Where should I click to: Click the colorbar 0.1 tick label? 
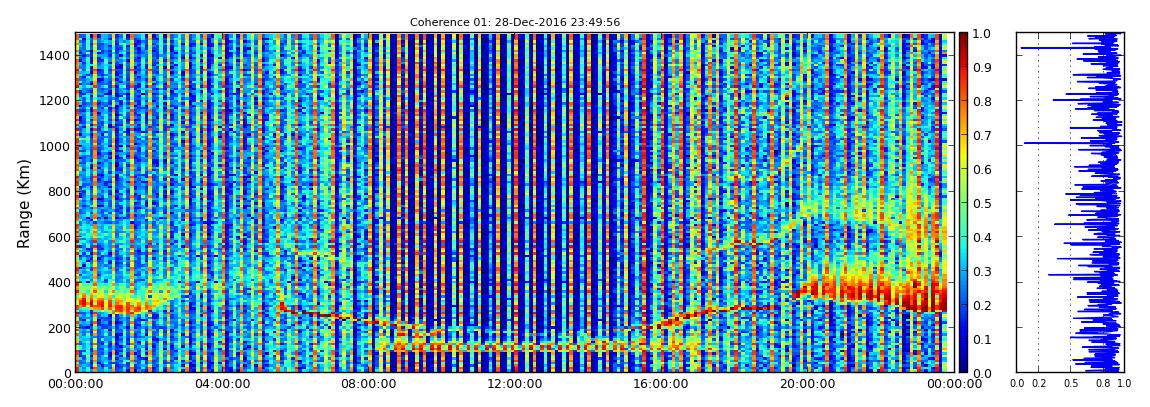tap(981, 340)
